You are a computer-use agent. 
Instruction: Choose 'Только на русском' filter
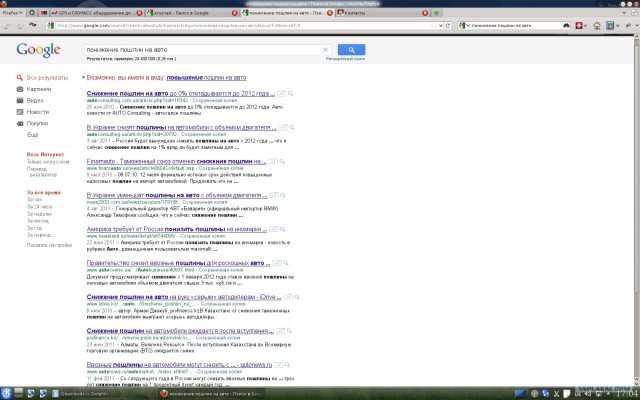click(x=48, y=162)
